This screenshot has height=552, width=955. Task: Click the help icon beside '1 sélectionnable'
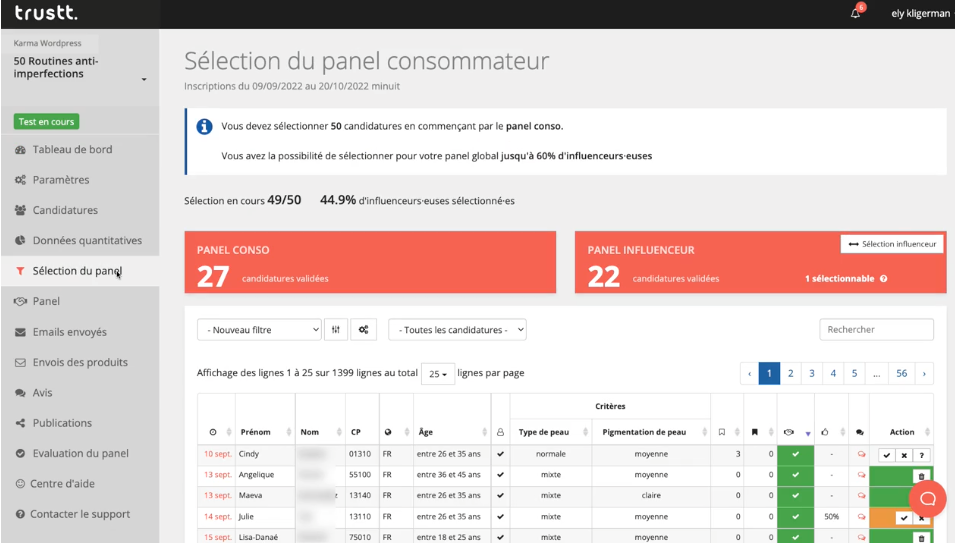point(884,279)
